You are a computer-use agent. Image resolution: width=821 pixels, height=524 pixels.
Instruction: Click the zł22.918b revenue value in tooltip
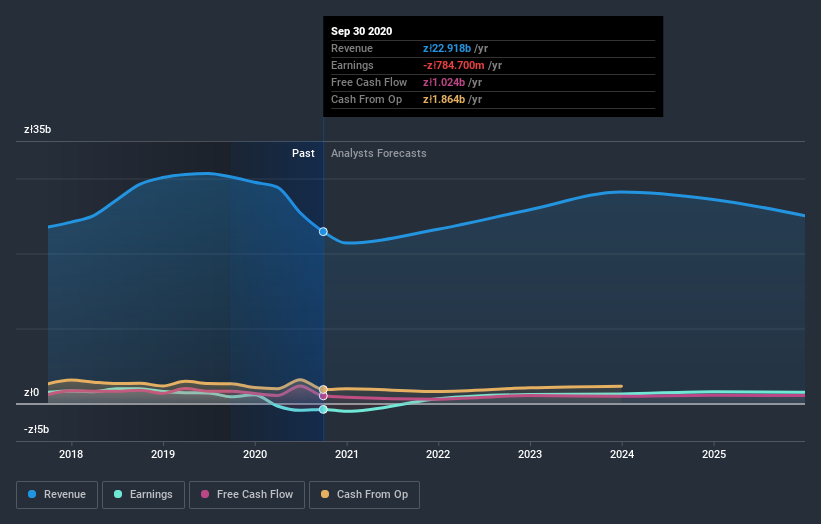click(447, 48)
